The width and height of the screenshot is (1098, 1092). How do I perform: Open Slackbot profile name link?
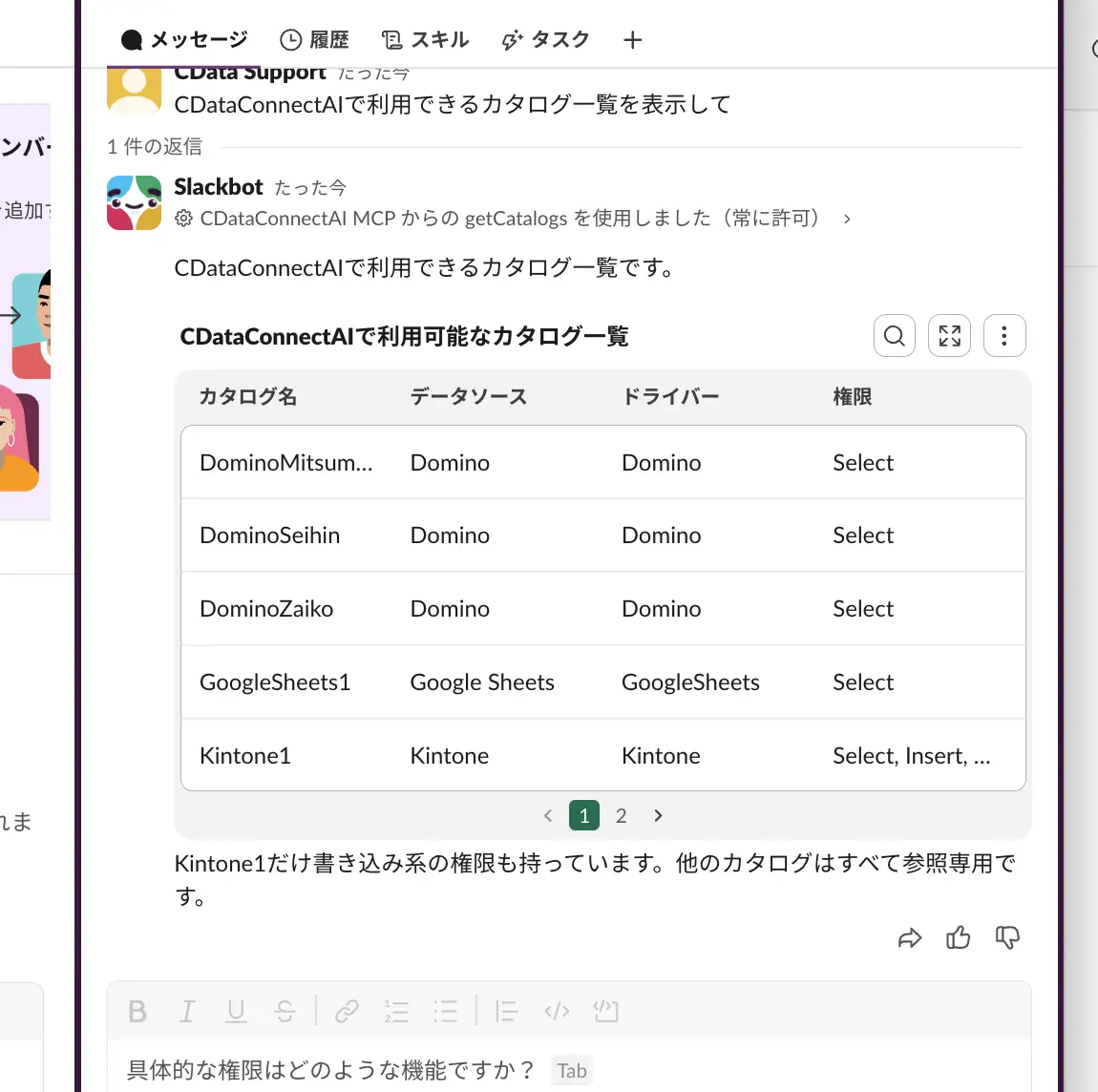point(219,187)
